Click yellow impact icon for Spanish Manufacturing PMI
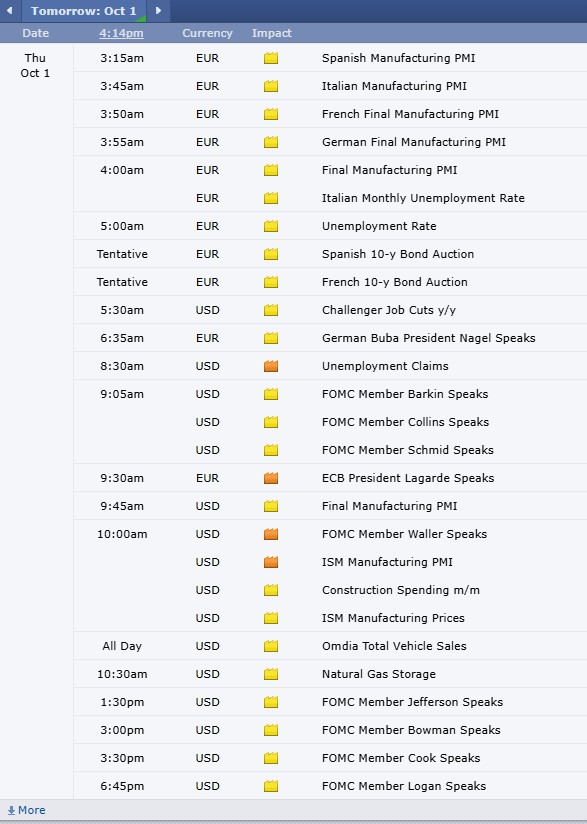 [271, 58]
